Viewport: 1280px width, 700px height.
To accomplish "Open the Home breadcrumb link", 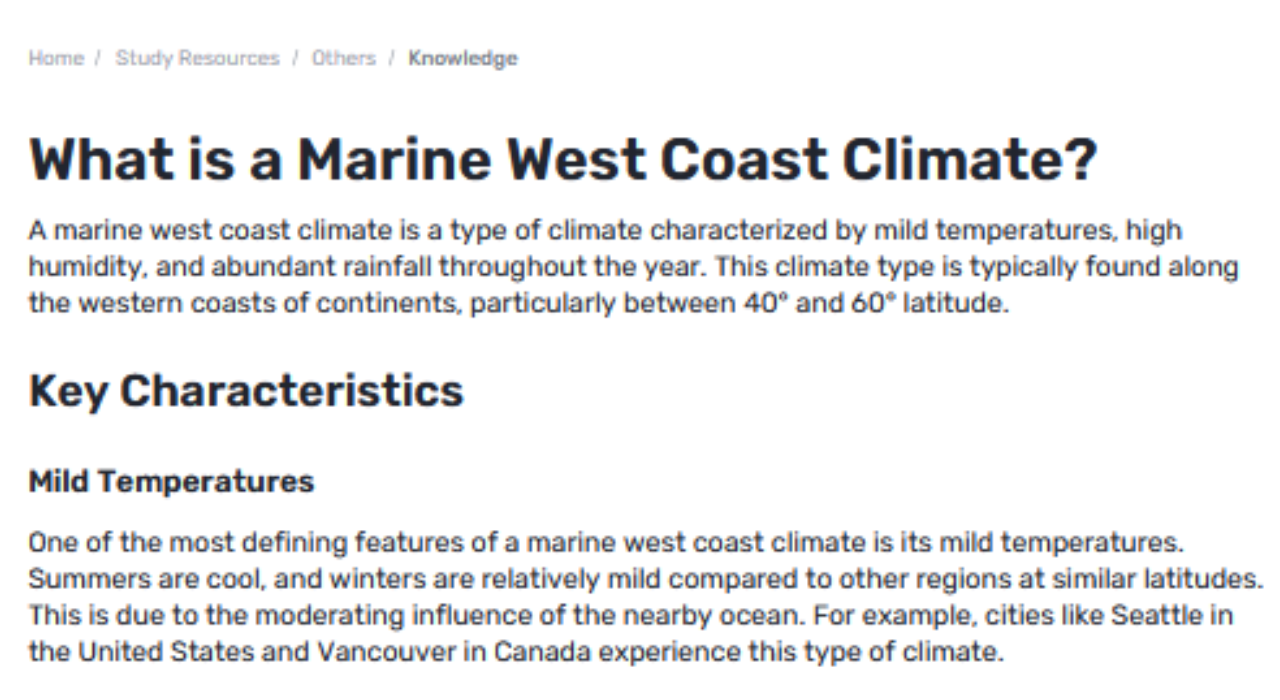I will (55, 57).
